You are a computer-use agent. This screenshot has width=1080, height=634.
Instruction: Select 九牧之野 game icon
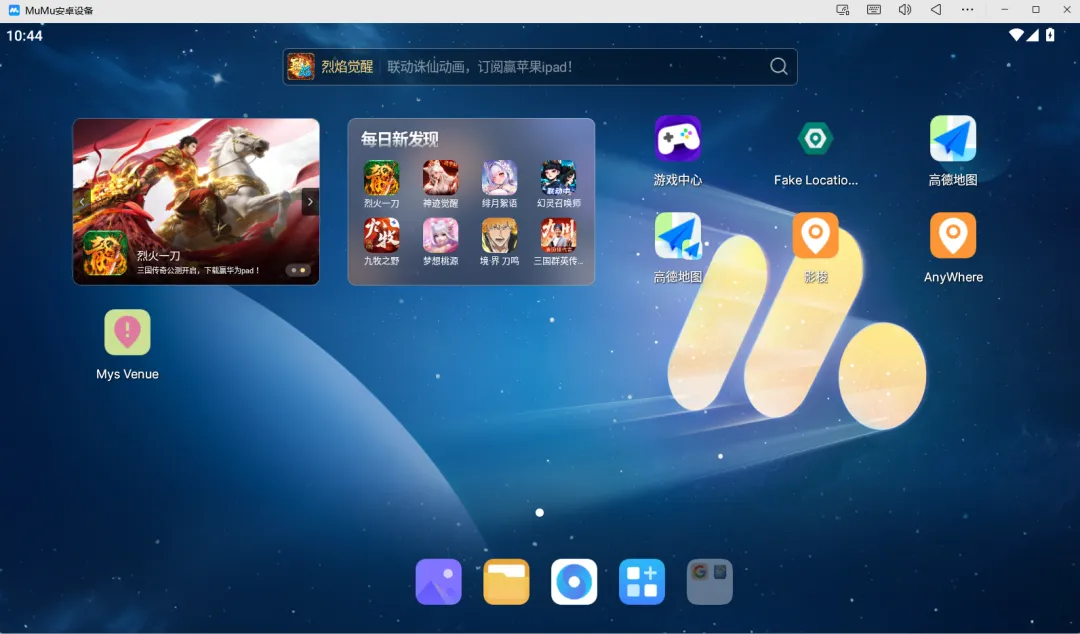click(x=382, y=236)
